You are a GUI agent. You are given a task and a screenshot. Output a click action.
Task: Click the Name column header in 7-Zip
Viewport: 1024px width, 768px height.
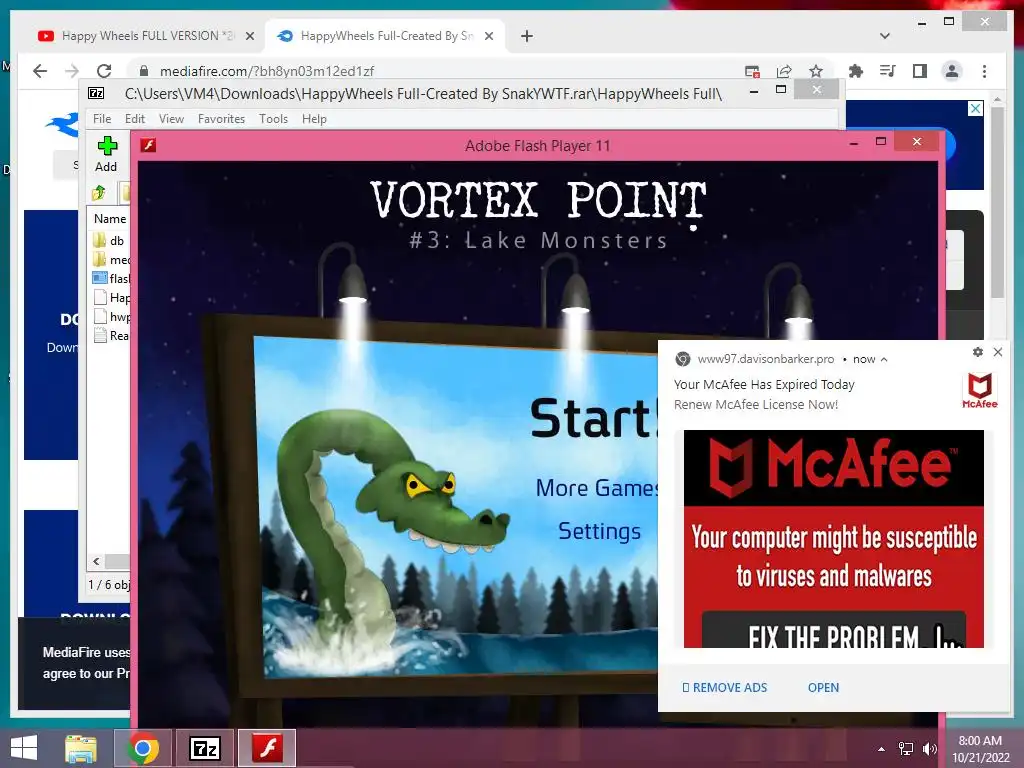tap(110, 219)
